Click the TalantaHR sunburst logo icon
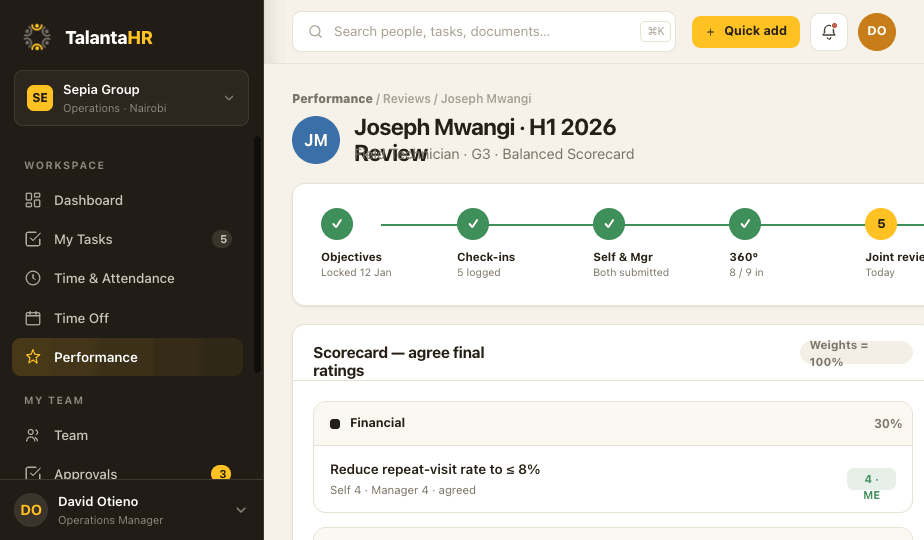The width and height of the screenshot is (924, 540). pos(37,37)
